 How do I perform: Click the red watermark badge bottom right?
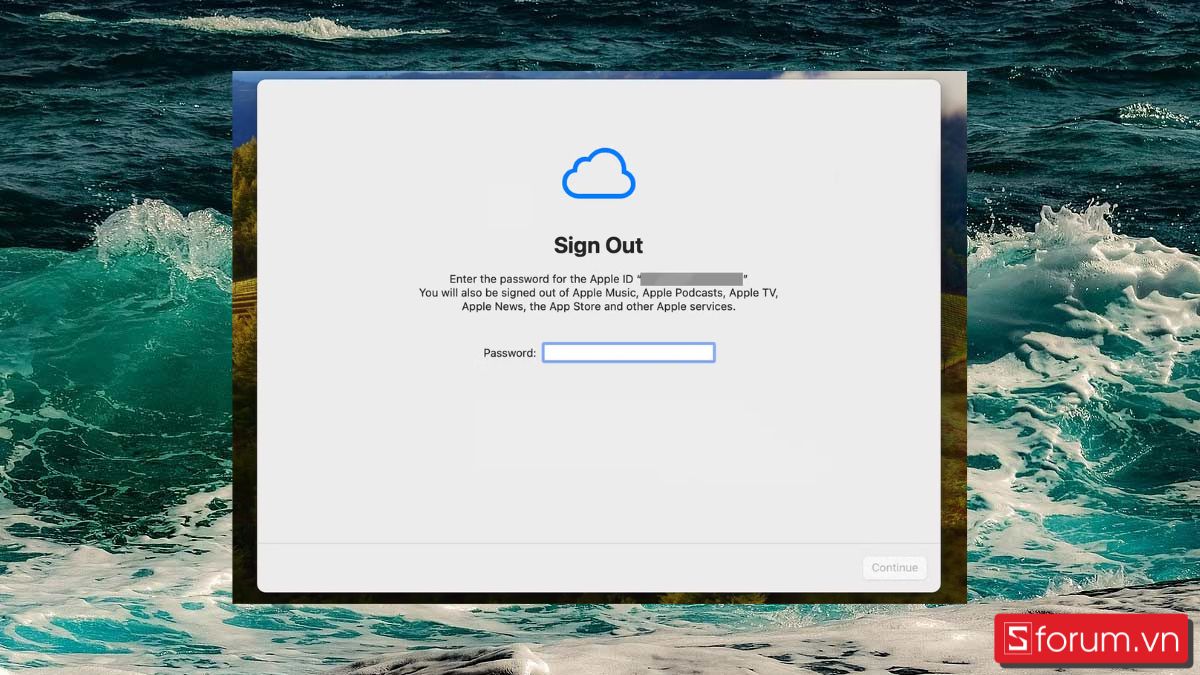(1092, 638)
